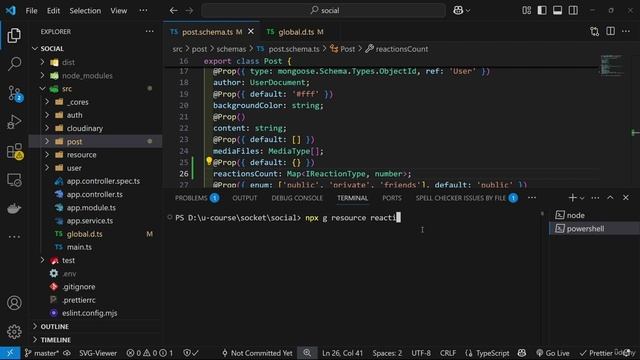The height and width of the screenshot is (360, 640).
Task: Click the social command center search box
Action: (324, 11)
